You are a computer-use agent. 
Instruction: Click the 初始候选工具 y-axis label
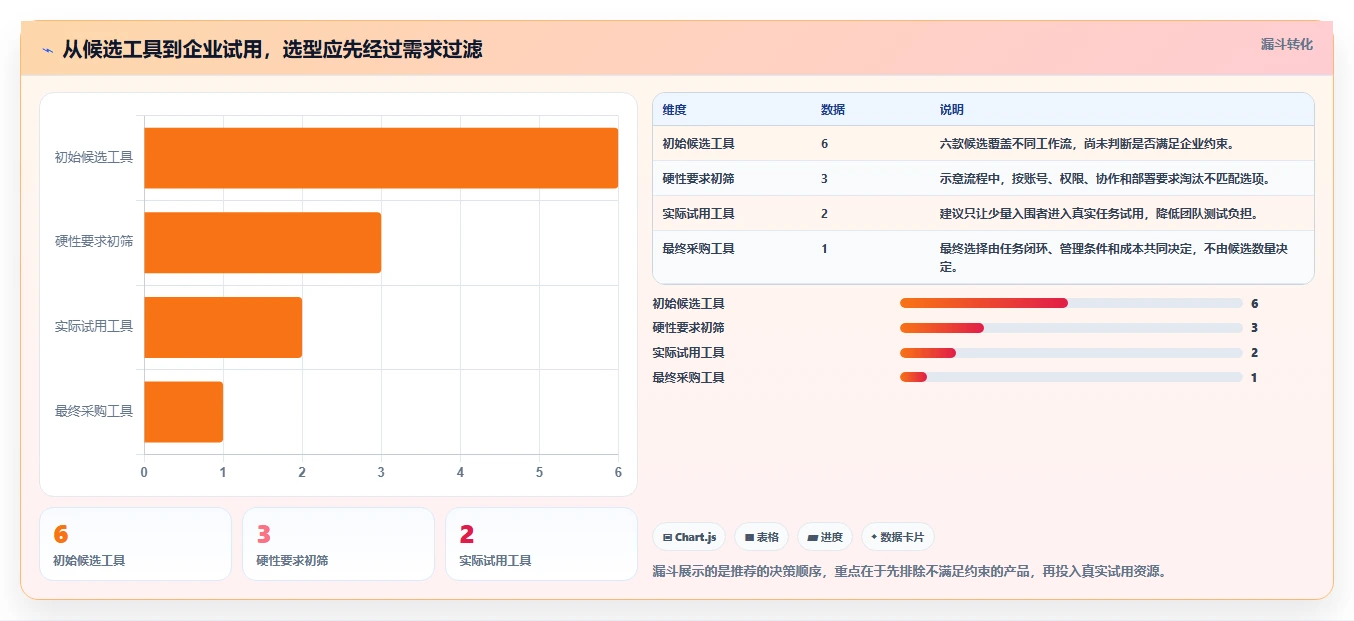pos(94,158)
